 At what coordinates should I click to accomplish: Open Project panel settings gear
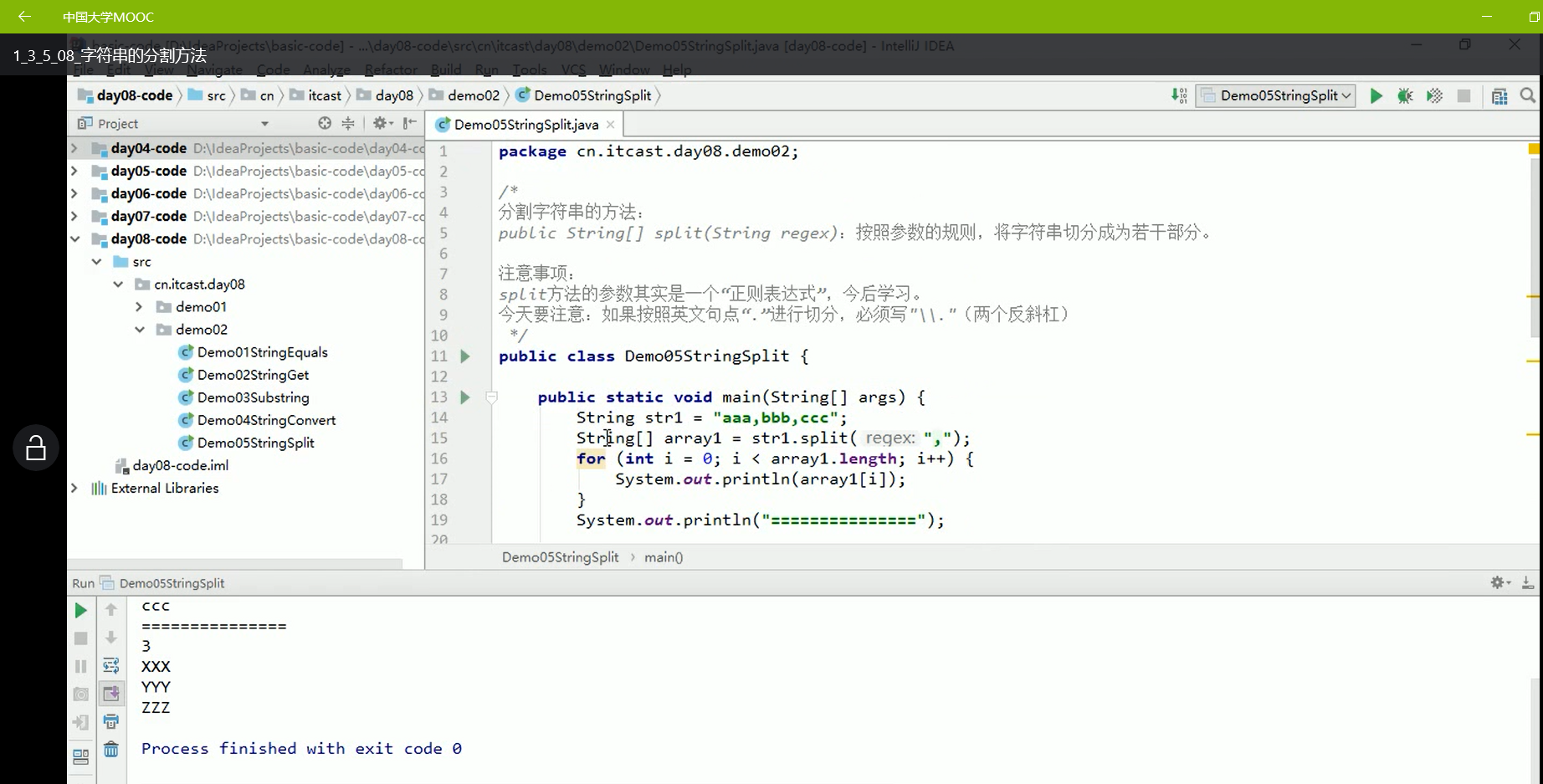pos(382,123)
